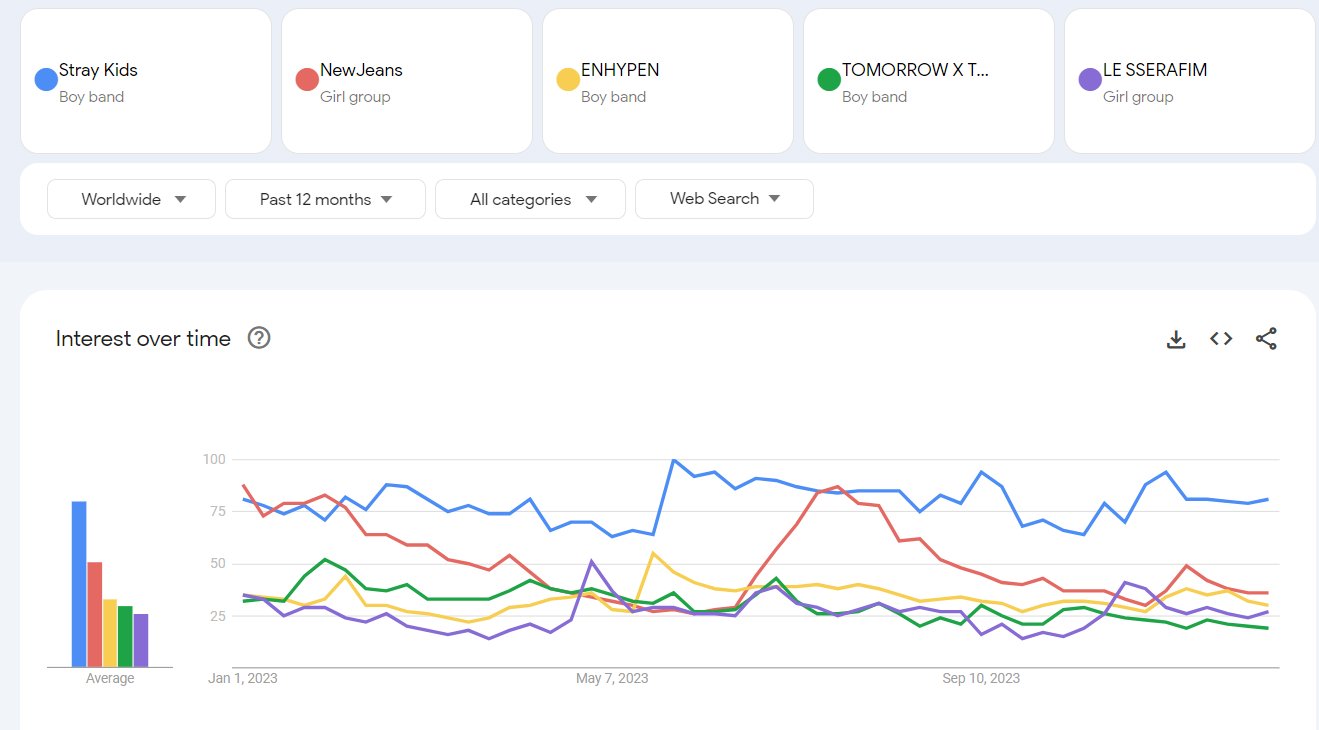The height and width of the screenshot is (730, 1319).
Task: Select the LE SSERAFIM search term card
Action: coord(1190,81)
